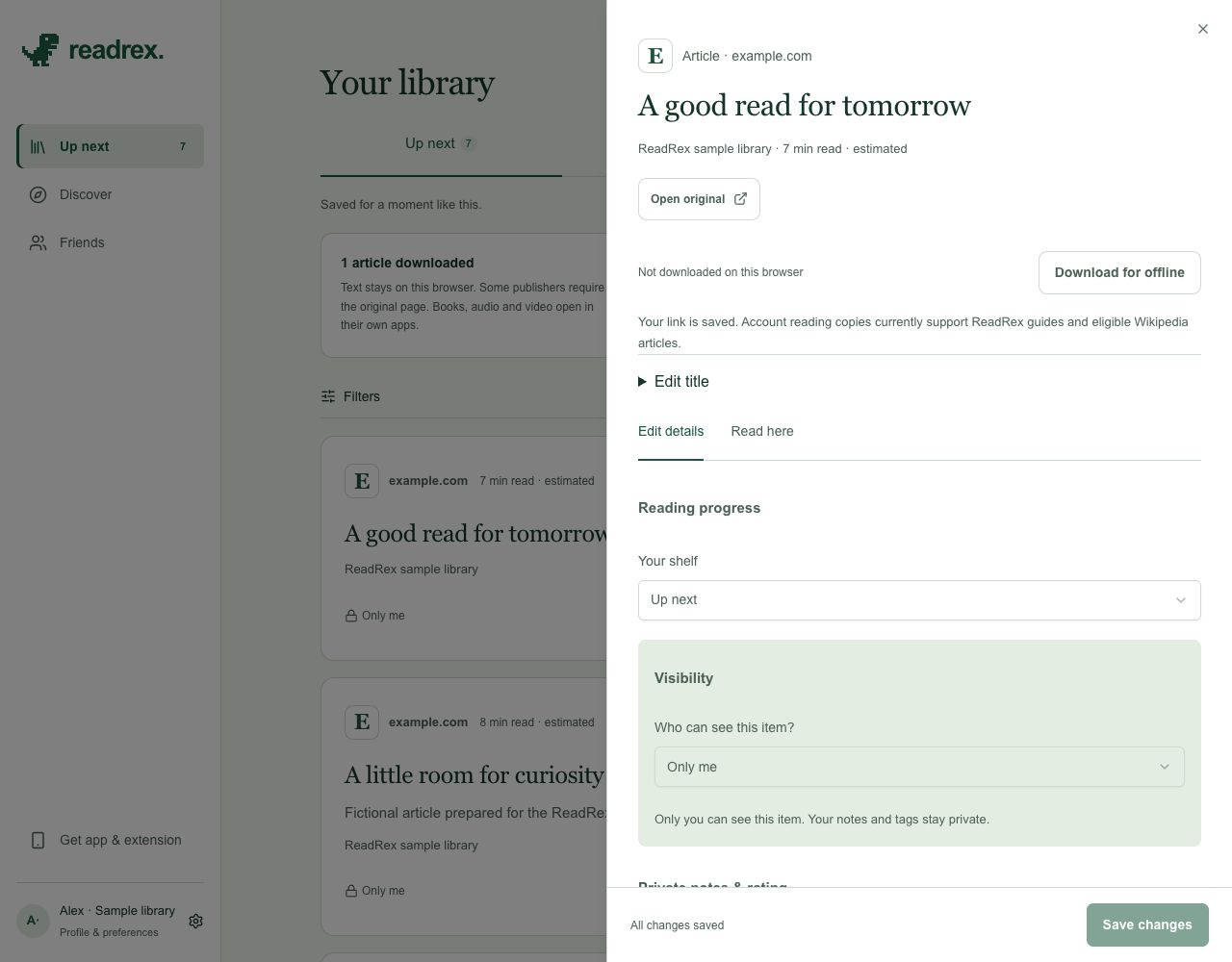Click the E article icon in panel header
1232x962 pixels.
(x=655, y=56)
